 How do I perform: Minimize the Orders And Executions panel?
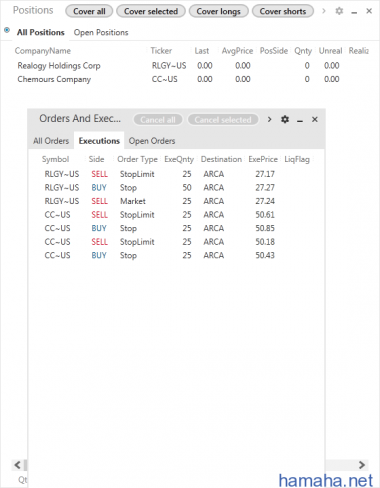[x=300, y=120]
